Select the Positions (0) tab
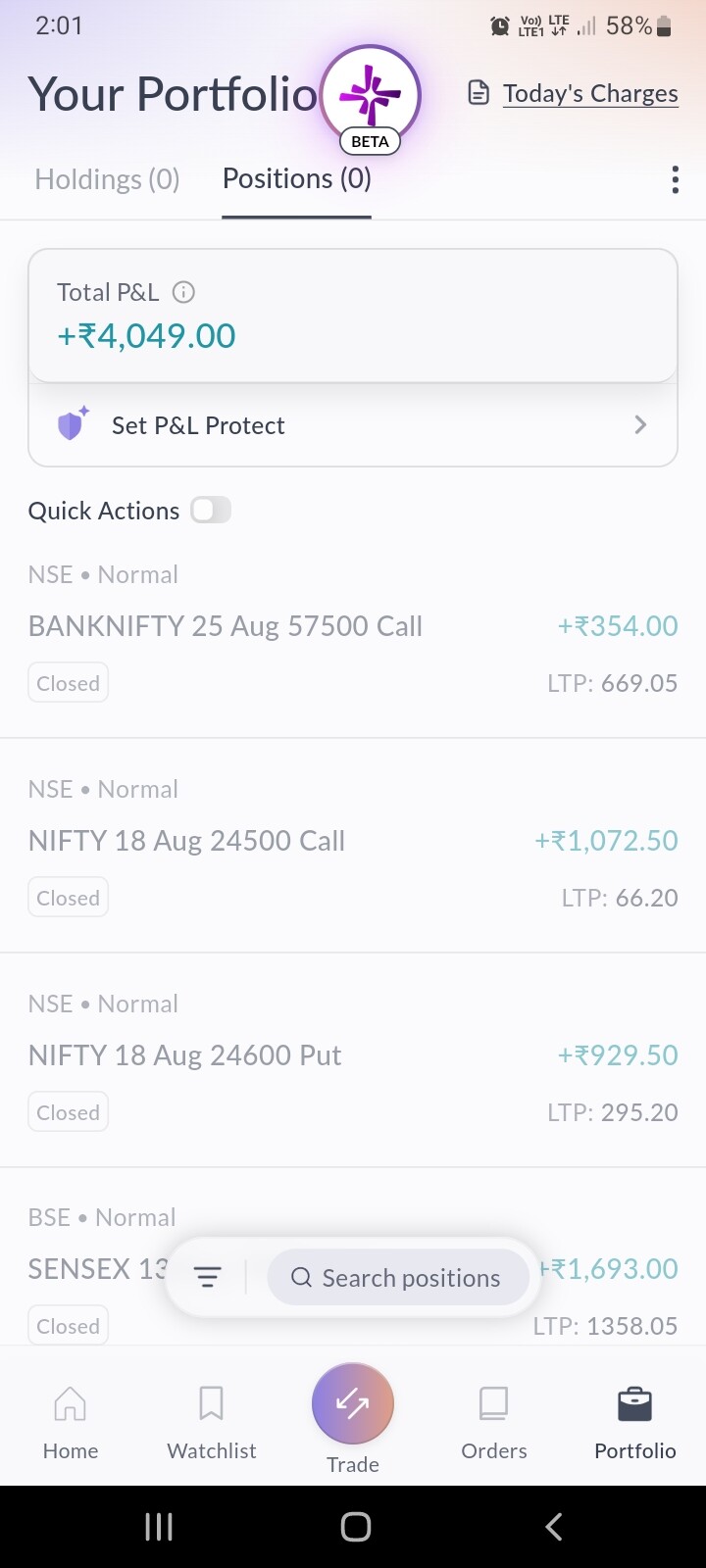 (297, 179)
